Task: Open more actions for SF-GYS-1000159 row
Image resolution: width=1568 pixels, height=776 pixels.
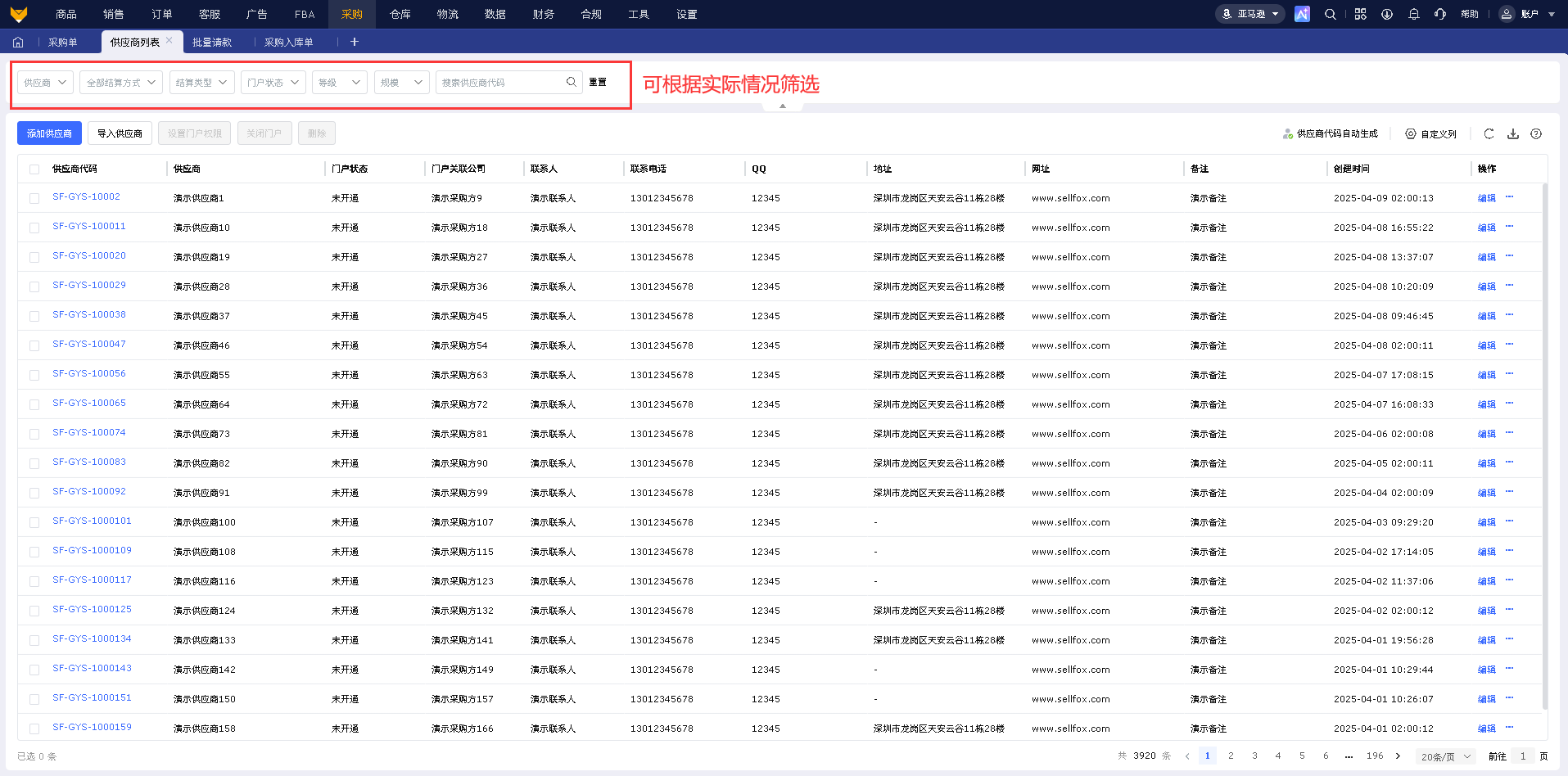Action: coord(1510,728)
